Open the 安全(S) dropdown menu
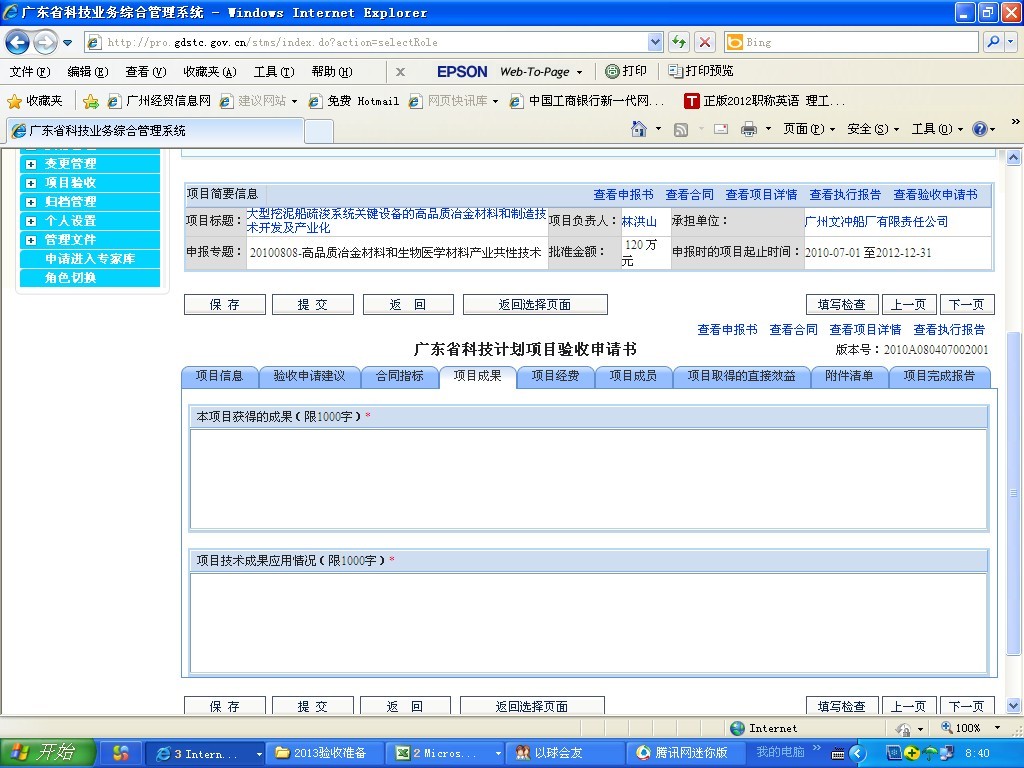The image size is (1024, 768). pyautogui.click(x=873, y=129)
